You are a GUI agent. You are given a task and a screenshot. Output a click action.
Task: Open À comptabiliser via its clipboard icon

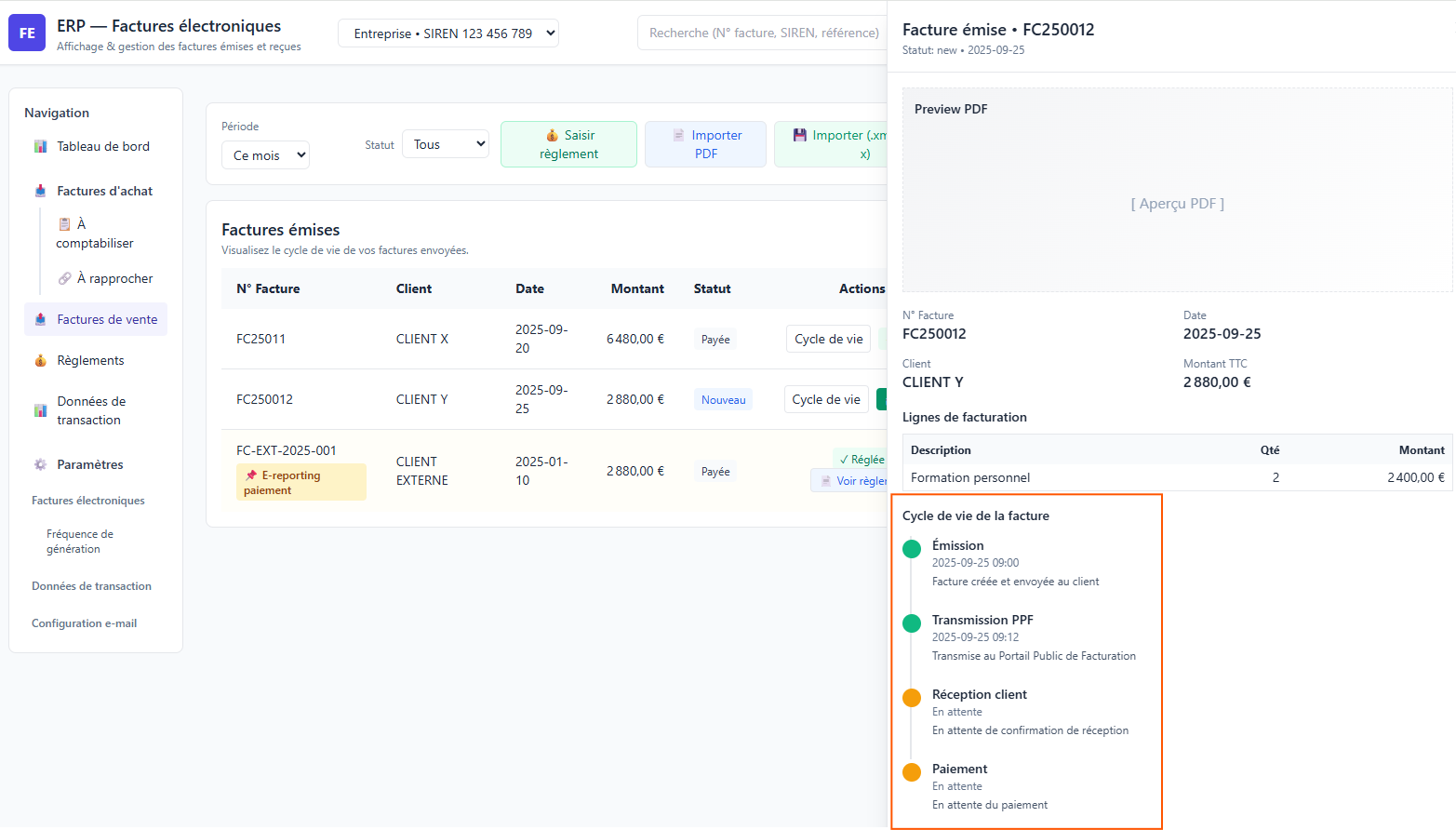65,224
